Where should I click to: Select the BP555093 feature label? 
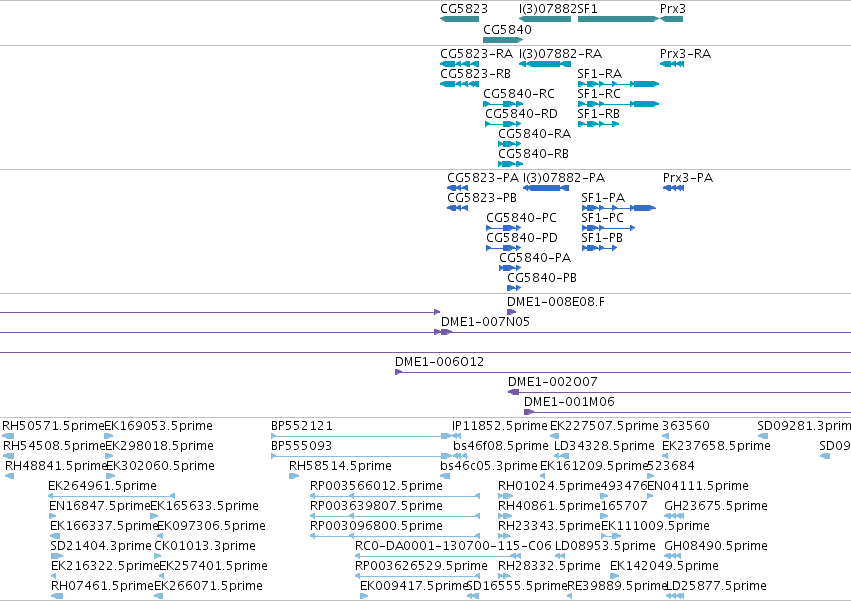[x=301, y=447]
